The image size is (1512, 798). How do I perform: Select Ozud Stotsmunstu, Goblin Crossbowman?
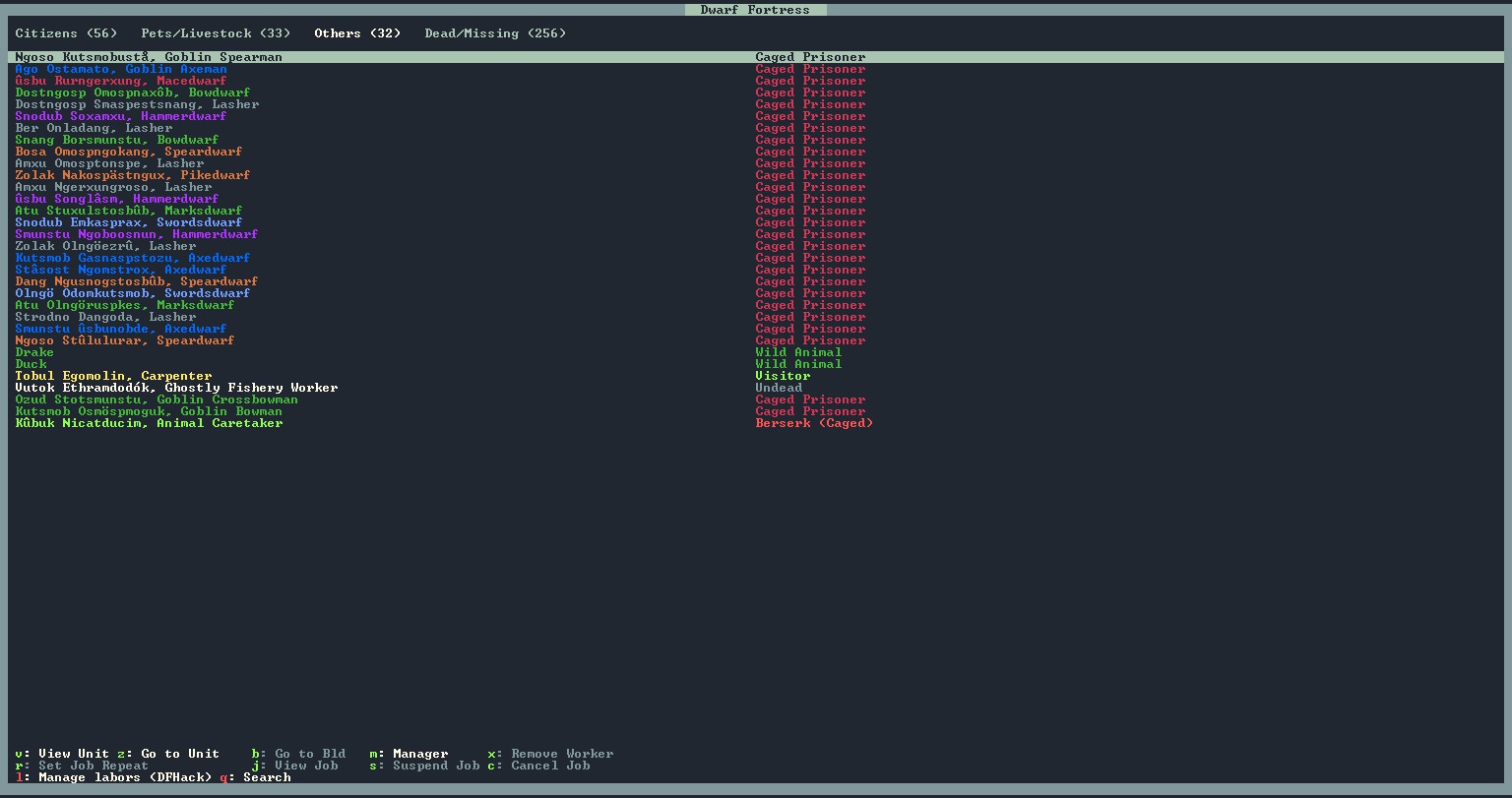[x=157, y=399]
